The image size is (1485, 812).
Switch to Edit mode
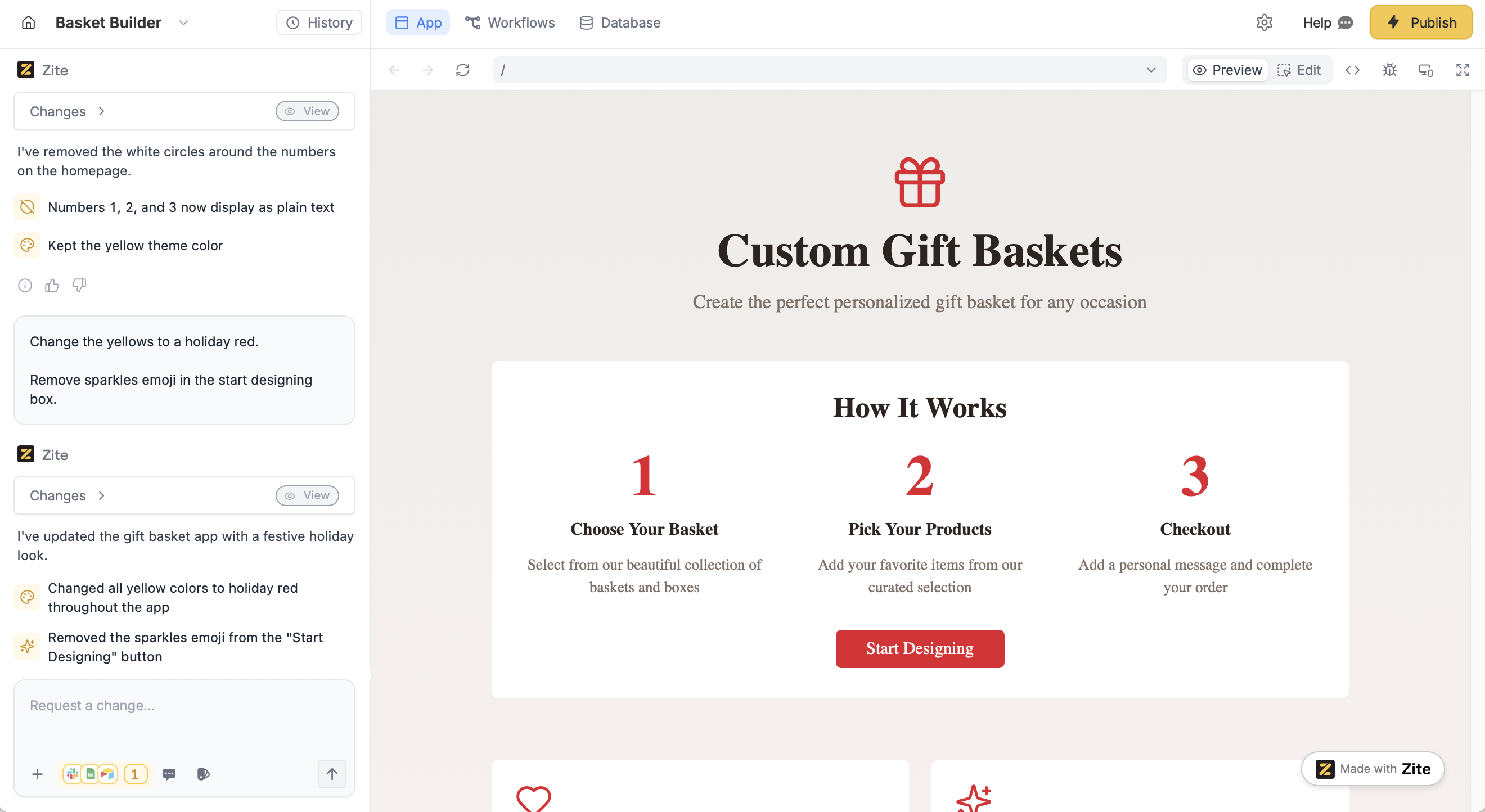(1299, 70)
